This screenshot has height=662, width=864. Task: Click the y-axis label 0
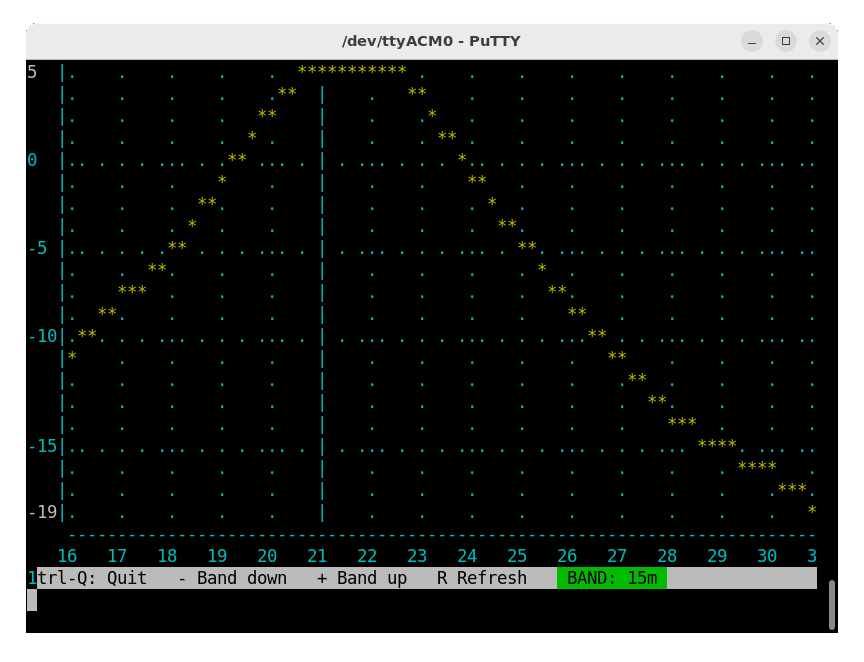[x=32, y=160]
